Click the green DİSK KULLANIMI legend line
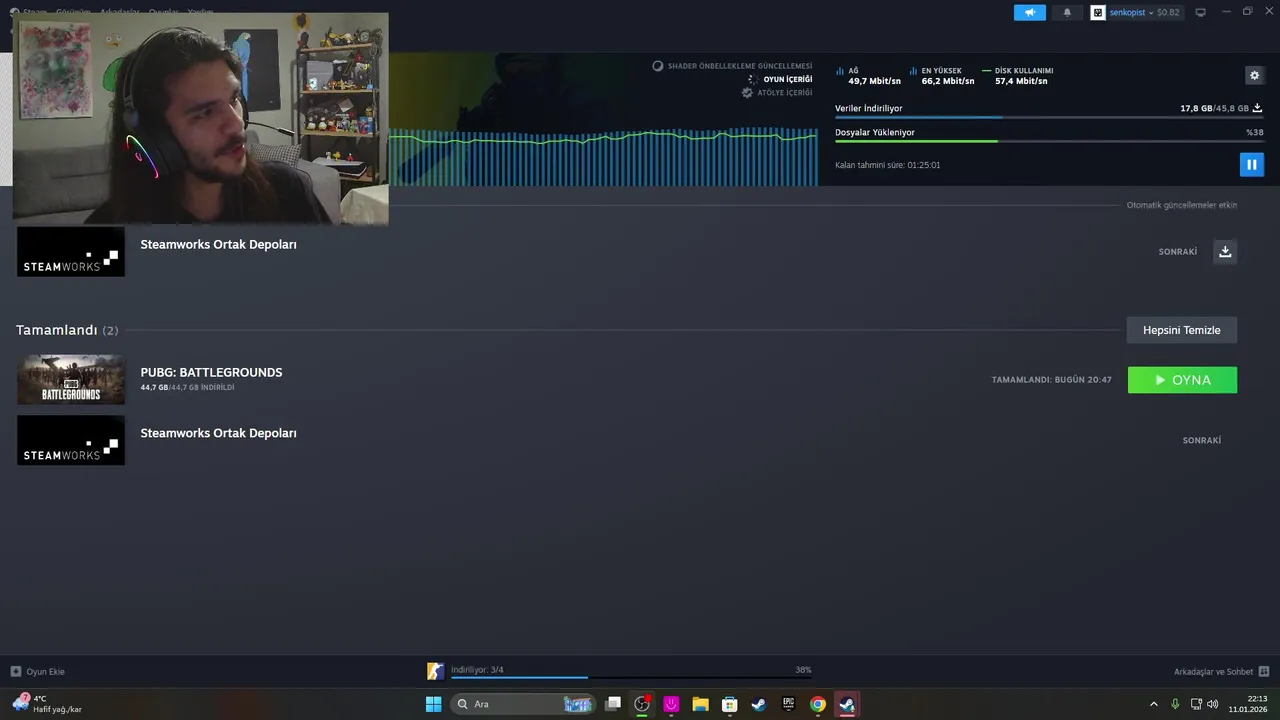 coord(987,71)
